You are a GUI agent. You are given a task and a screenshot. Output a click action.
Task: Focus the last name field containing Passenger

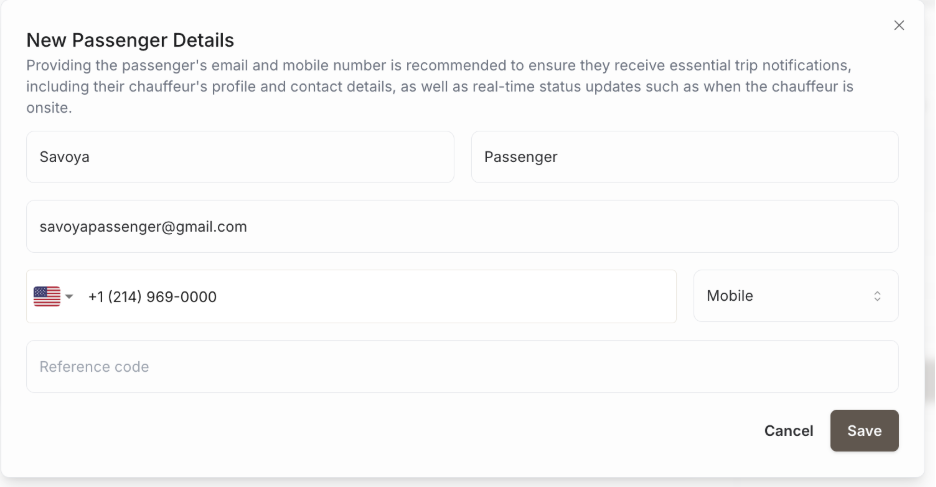pos(684,157)
